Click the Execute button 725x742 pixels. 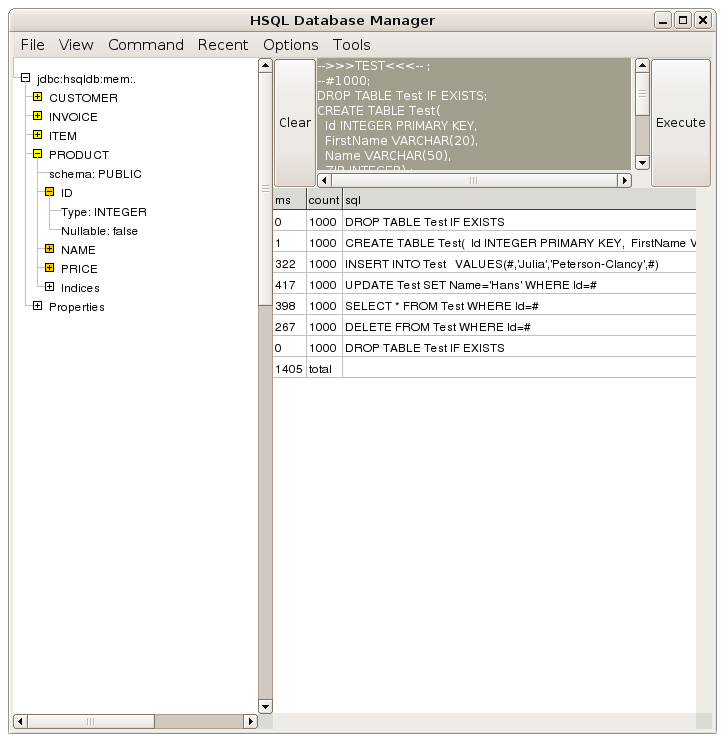point(681,123)
